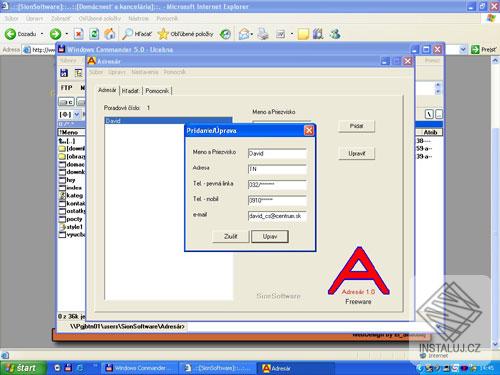Viewport: 500px width, 375px height.
Task: Expand the IE address bar dropdown
Action: (463, 50)
